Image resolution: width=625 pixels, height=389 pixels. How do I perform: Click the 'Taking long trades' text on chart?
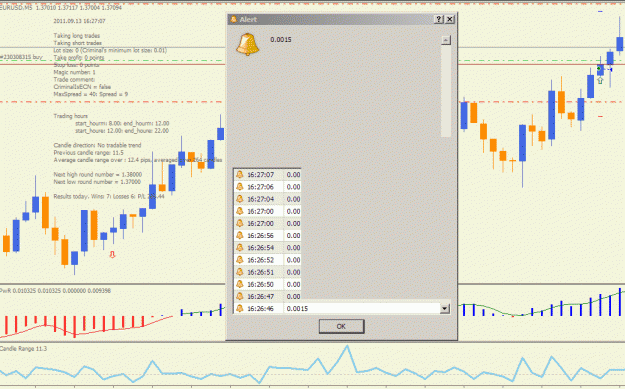coord(77,35)
